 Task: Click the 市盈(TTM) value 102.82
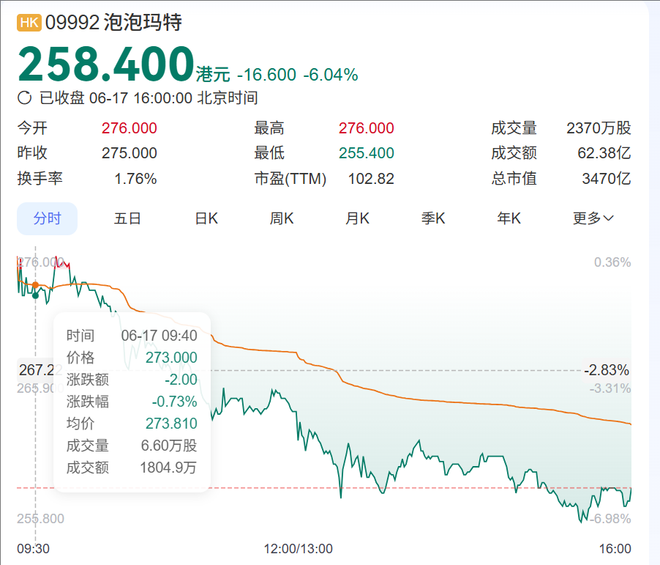point(371,179)
